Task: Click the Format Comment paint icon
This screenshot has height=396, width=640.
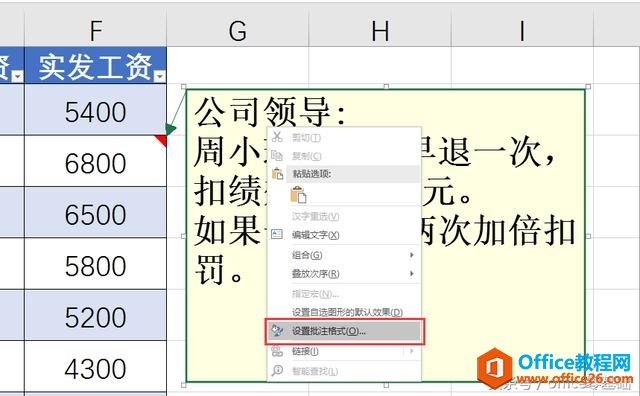Action: (277, 330)
